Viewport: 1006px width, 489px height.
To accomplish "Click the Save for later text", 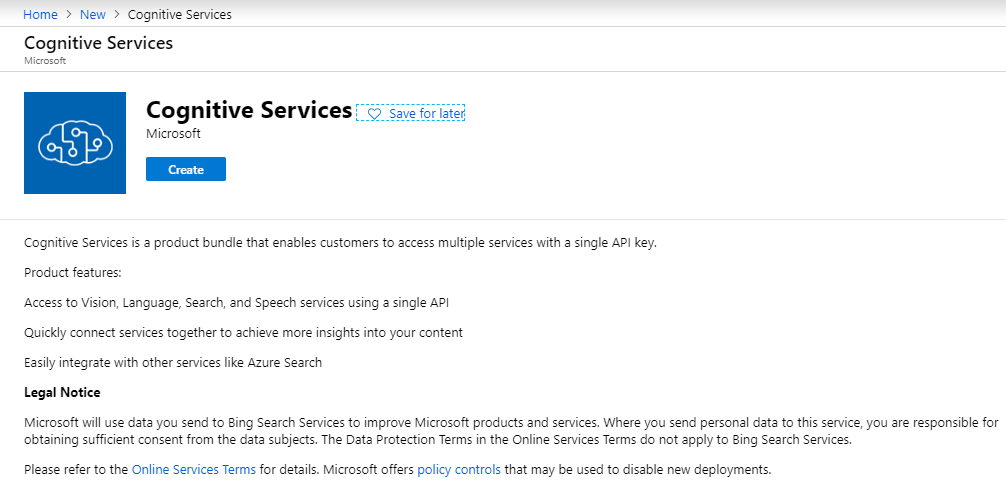I will click(426, 114).
